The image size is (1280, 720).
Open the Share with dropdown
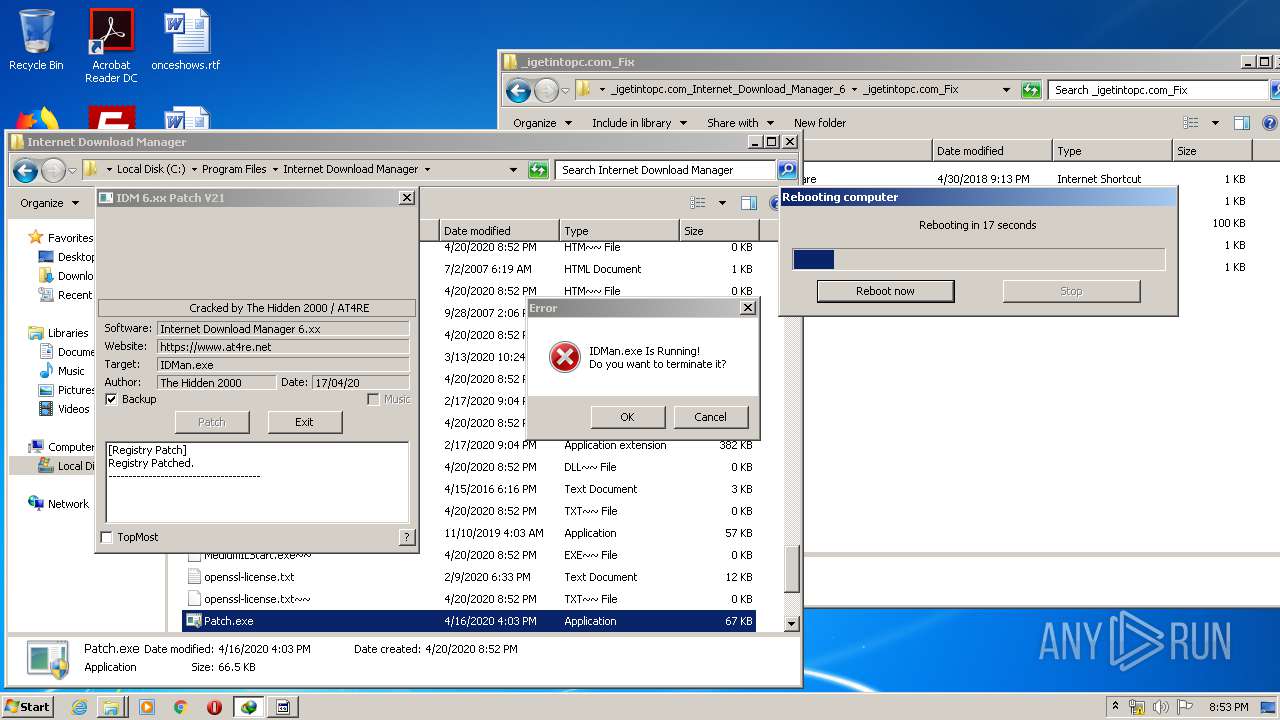(740, 123)
